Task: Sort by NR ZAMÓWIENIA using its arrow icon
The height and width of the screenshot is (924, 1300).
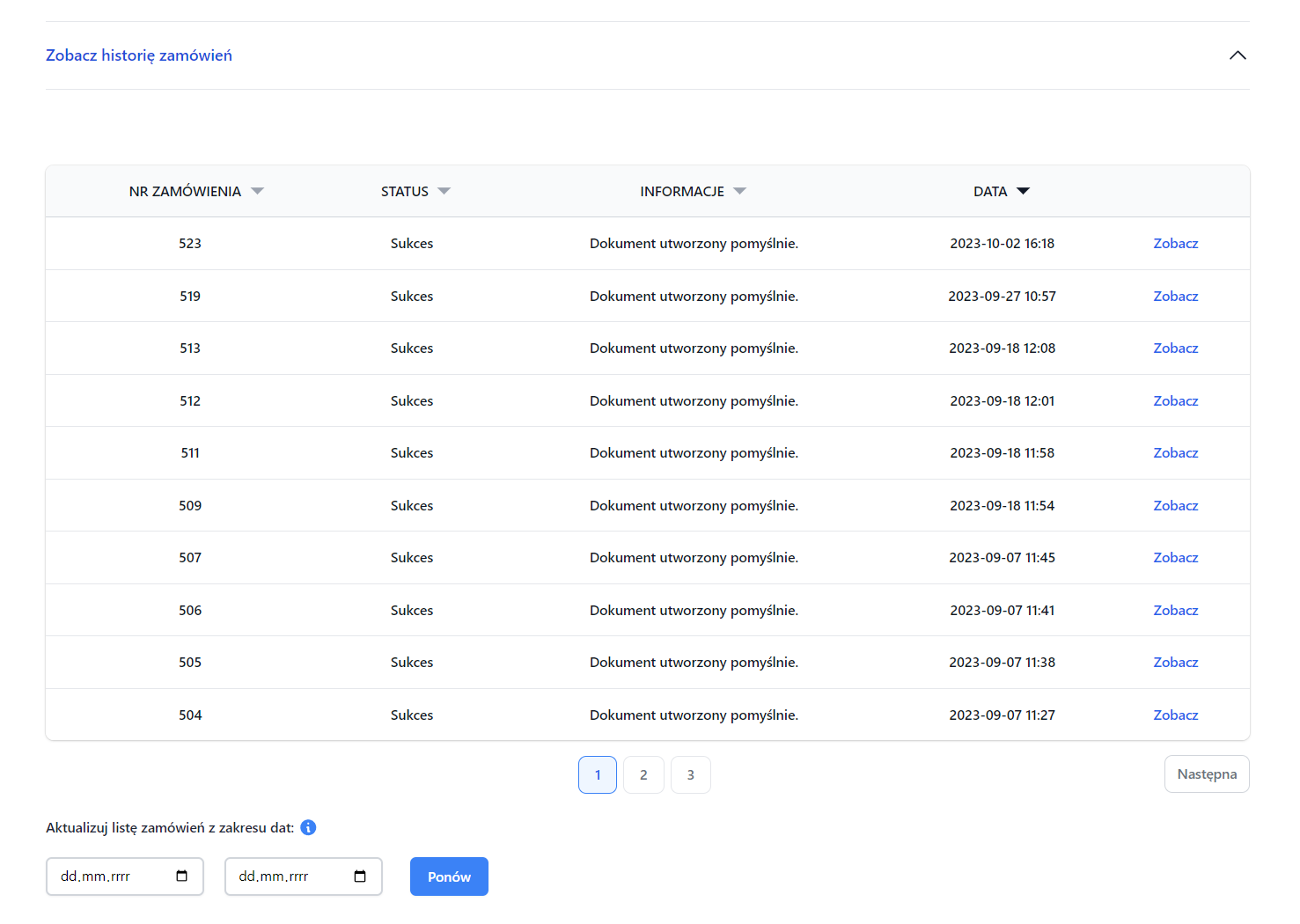Action: click(257, 190)
